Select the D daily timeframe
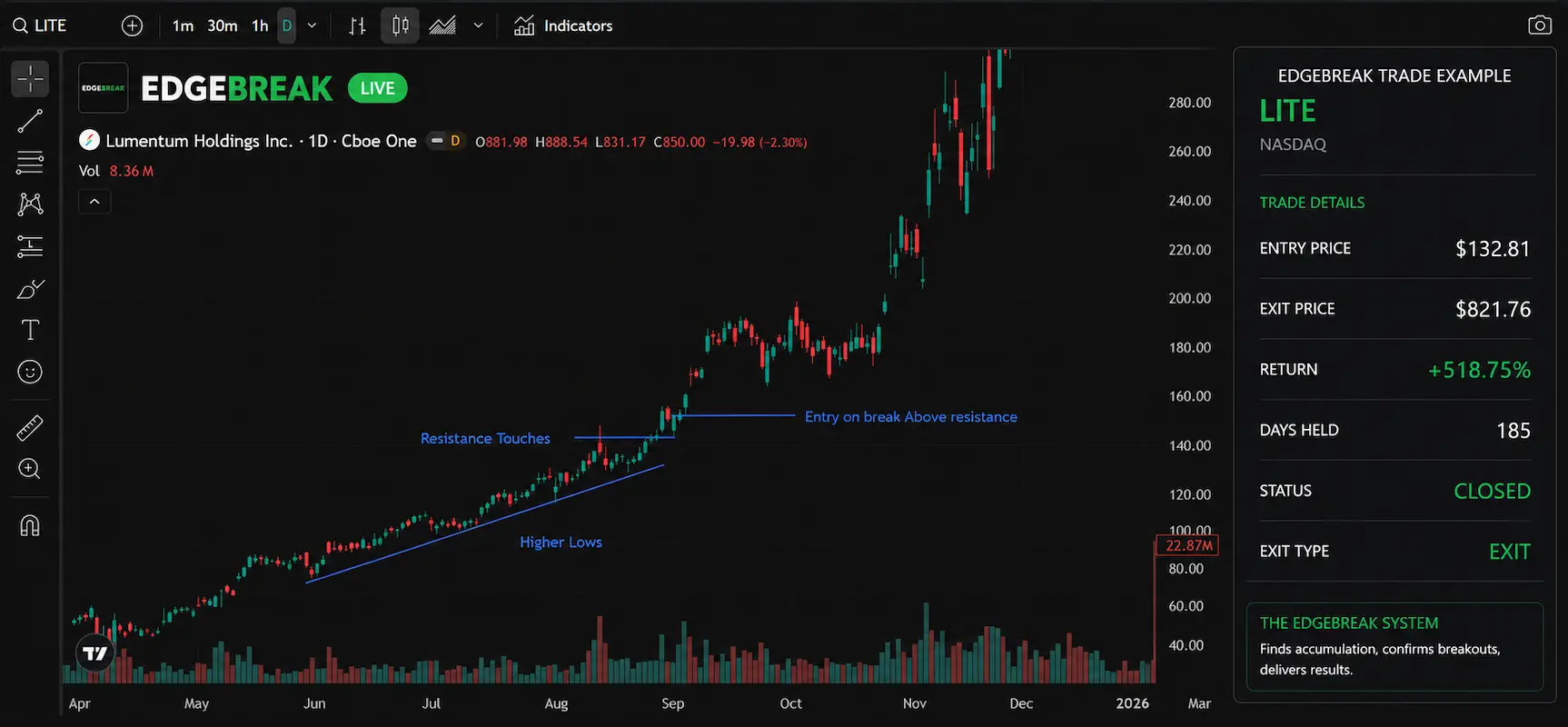The image size is (1568, 727). (x=287, y=25)
